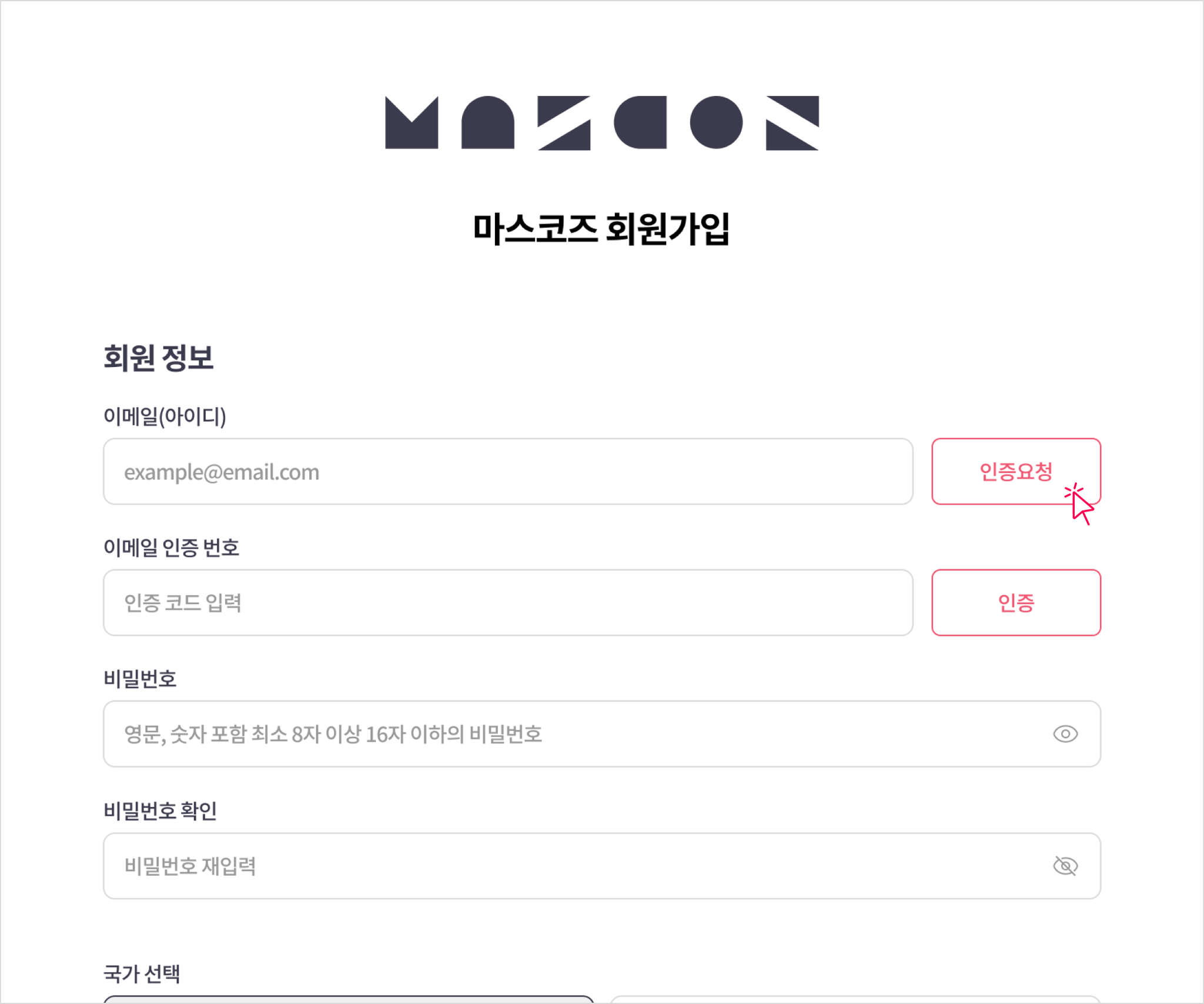Click the 이메일(아이디) field label

pyautogui.click(x=165, y=416)
